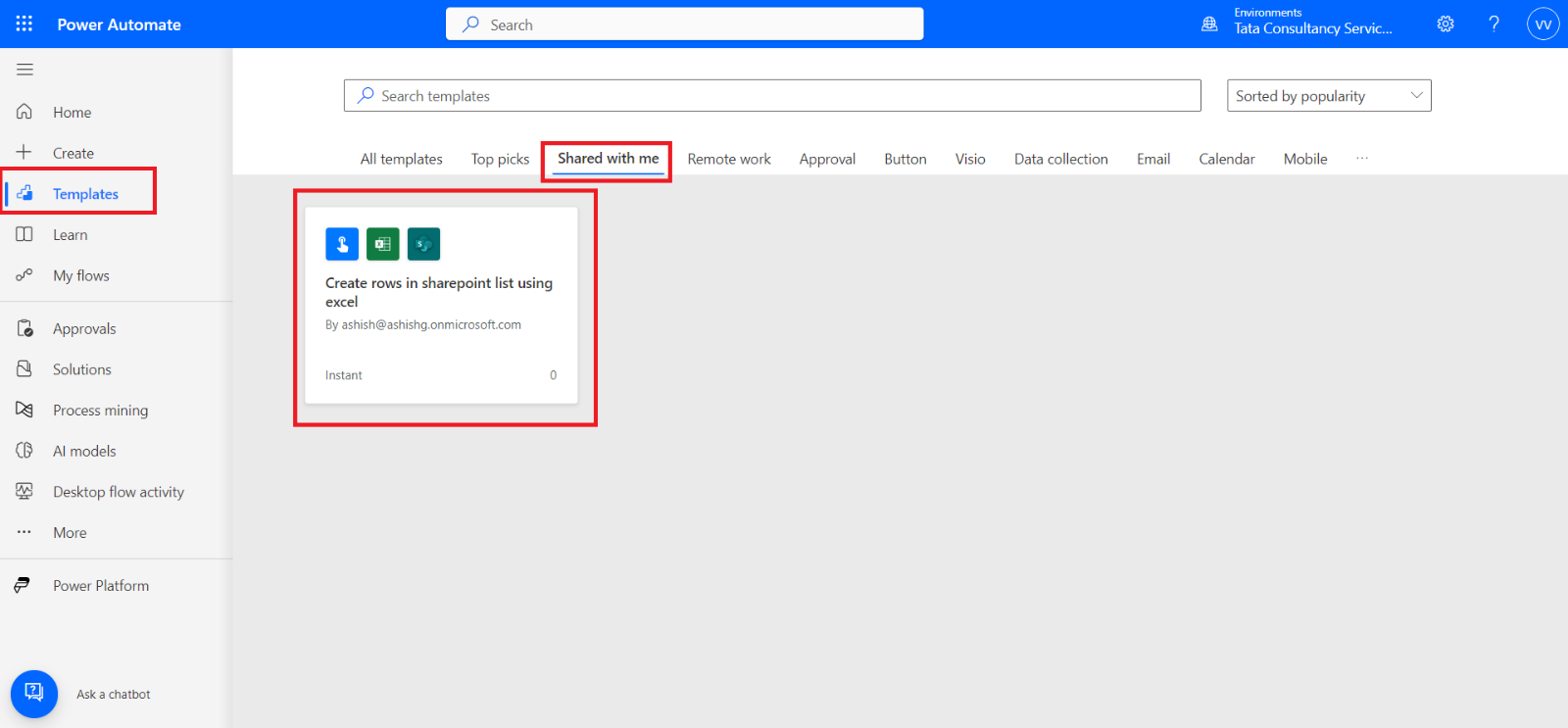Expand the Sorted by popularity dropdown
Image resolution: width=1568 pixels, height=728 pixels.
[1328, 96]
